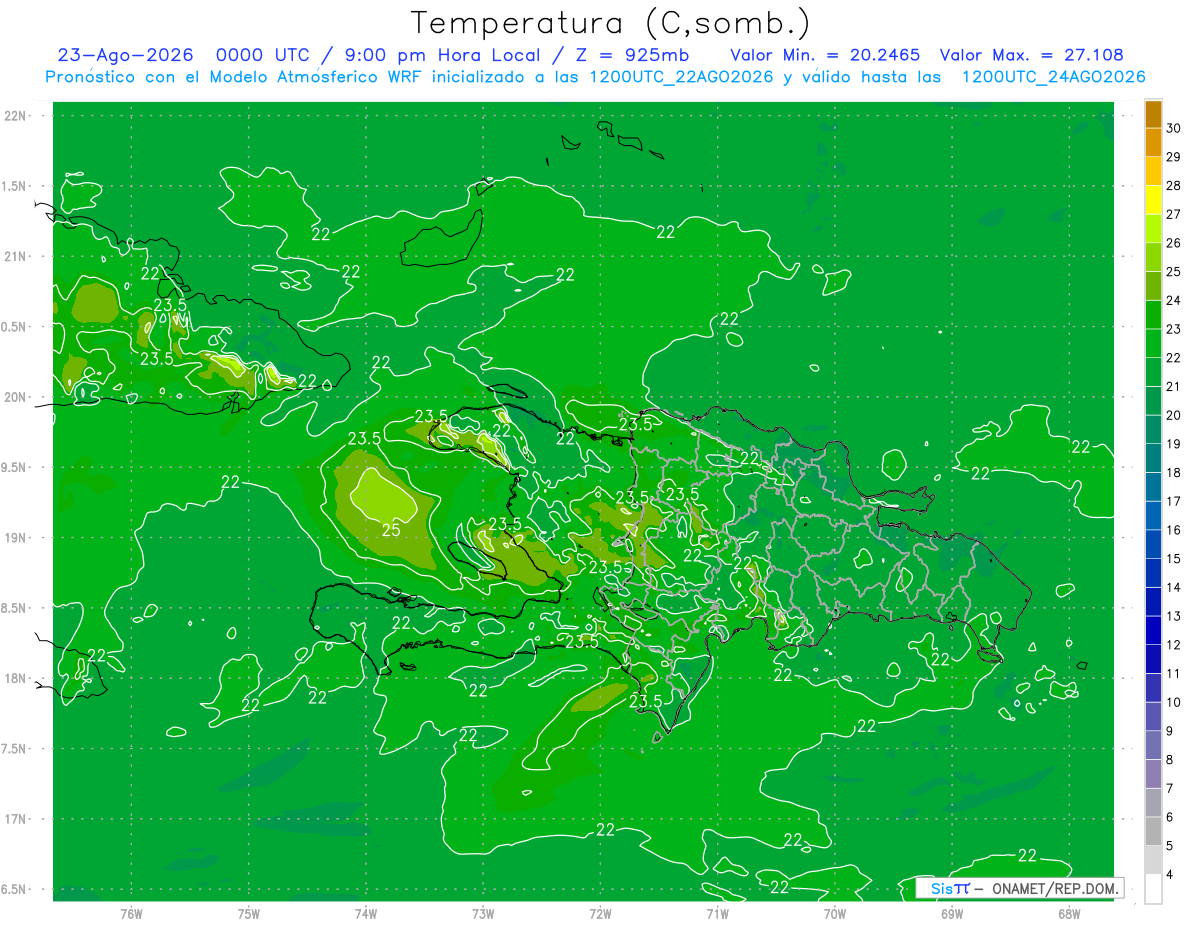Pick the gray swatch between 5 and 6

pos(1153,832)
